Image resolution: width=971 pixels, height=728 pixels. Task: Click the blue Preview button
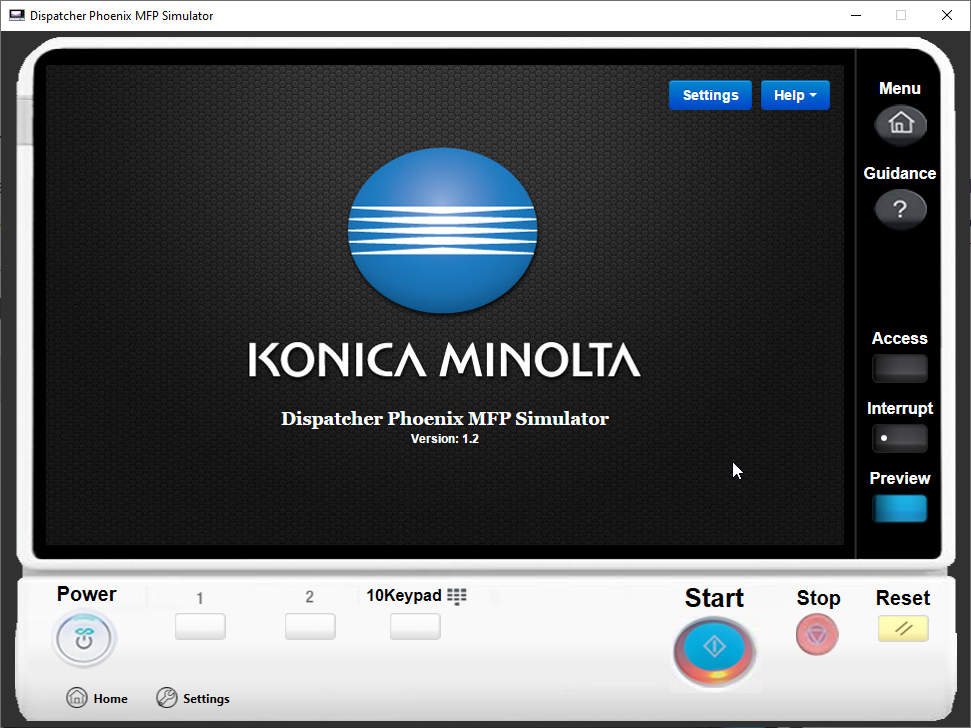(900, 508)
